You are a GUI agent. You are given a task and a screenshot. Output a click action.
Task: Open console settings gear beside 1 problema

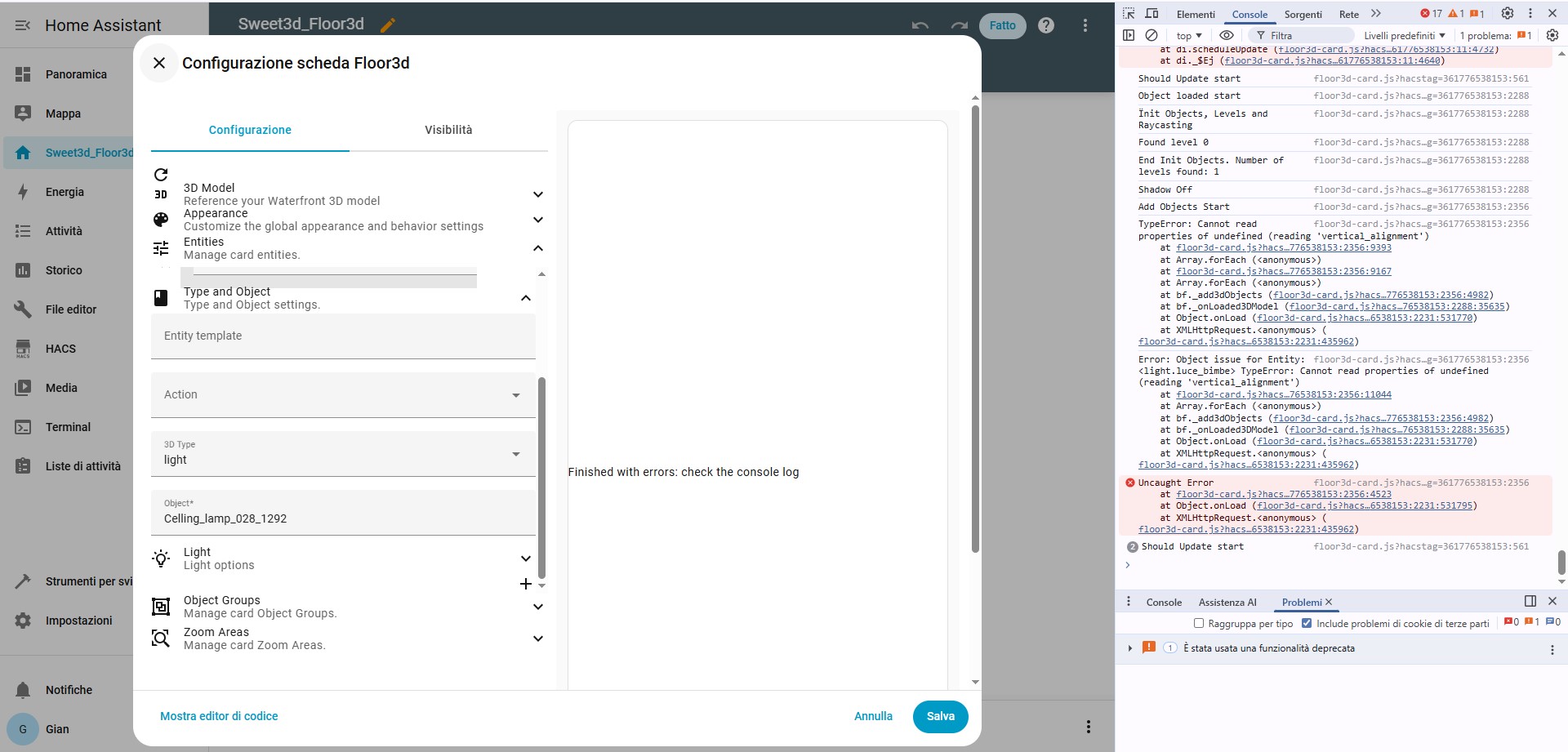click(1552, 35)
